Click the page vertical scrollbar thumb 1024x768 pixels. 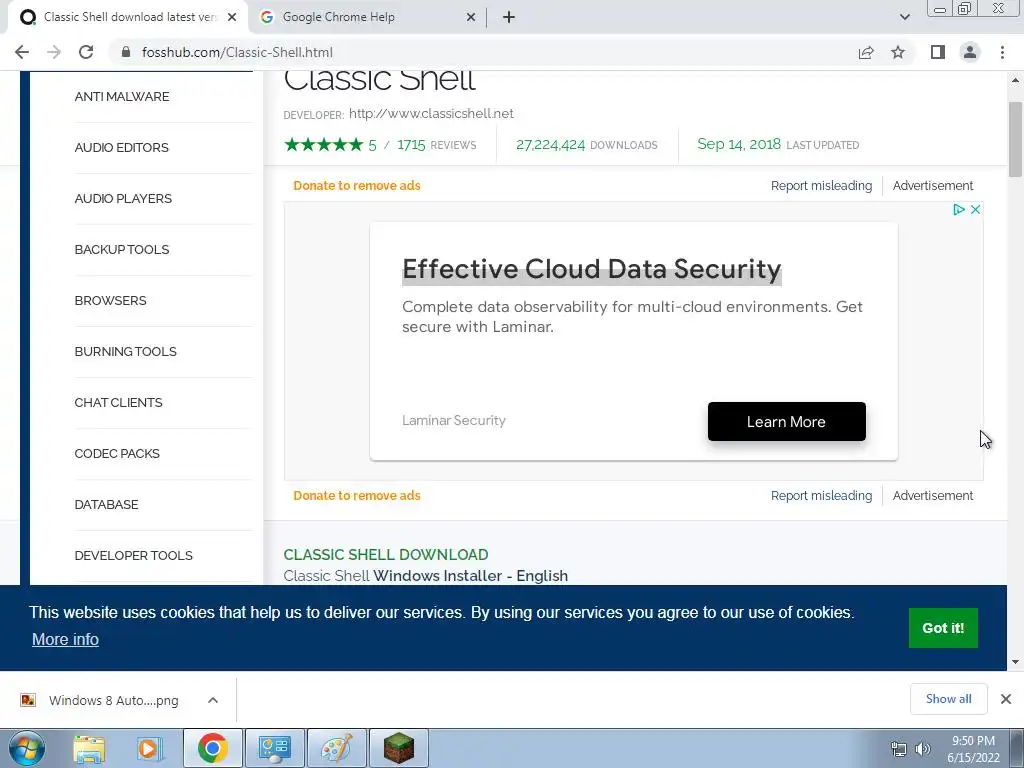point(1015,139)
